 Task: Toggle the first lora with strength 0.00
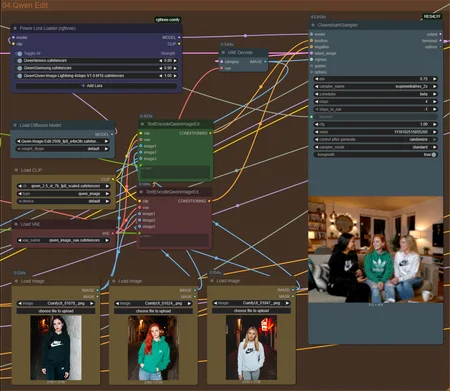(19, 61)
